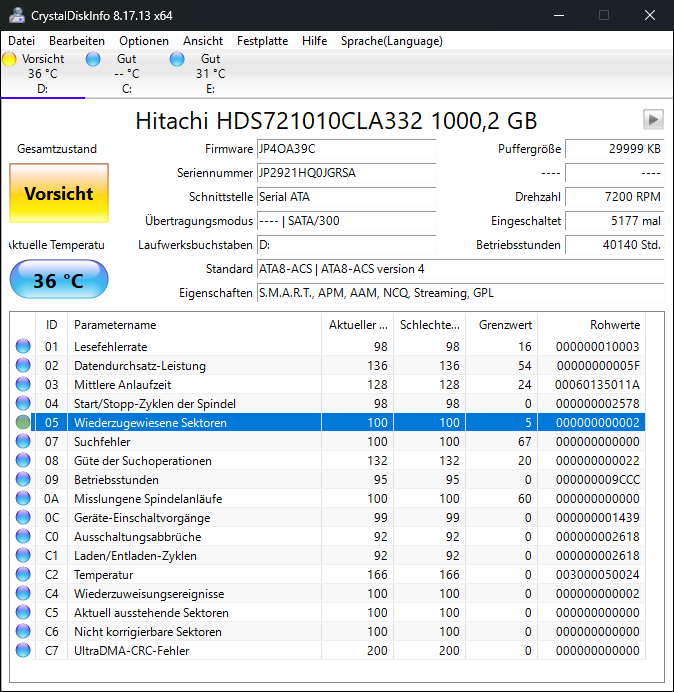Click the Standard field ATA8-ACS
The height and width of the screenshot is (692, 674).
[460, 269]
